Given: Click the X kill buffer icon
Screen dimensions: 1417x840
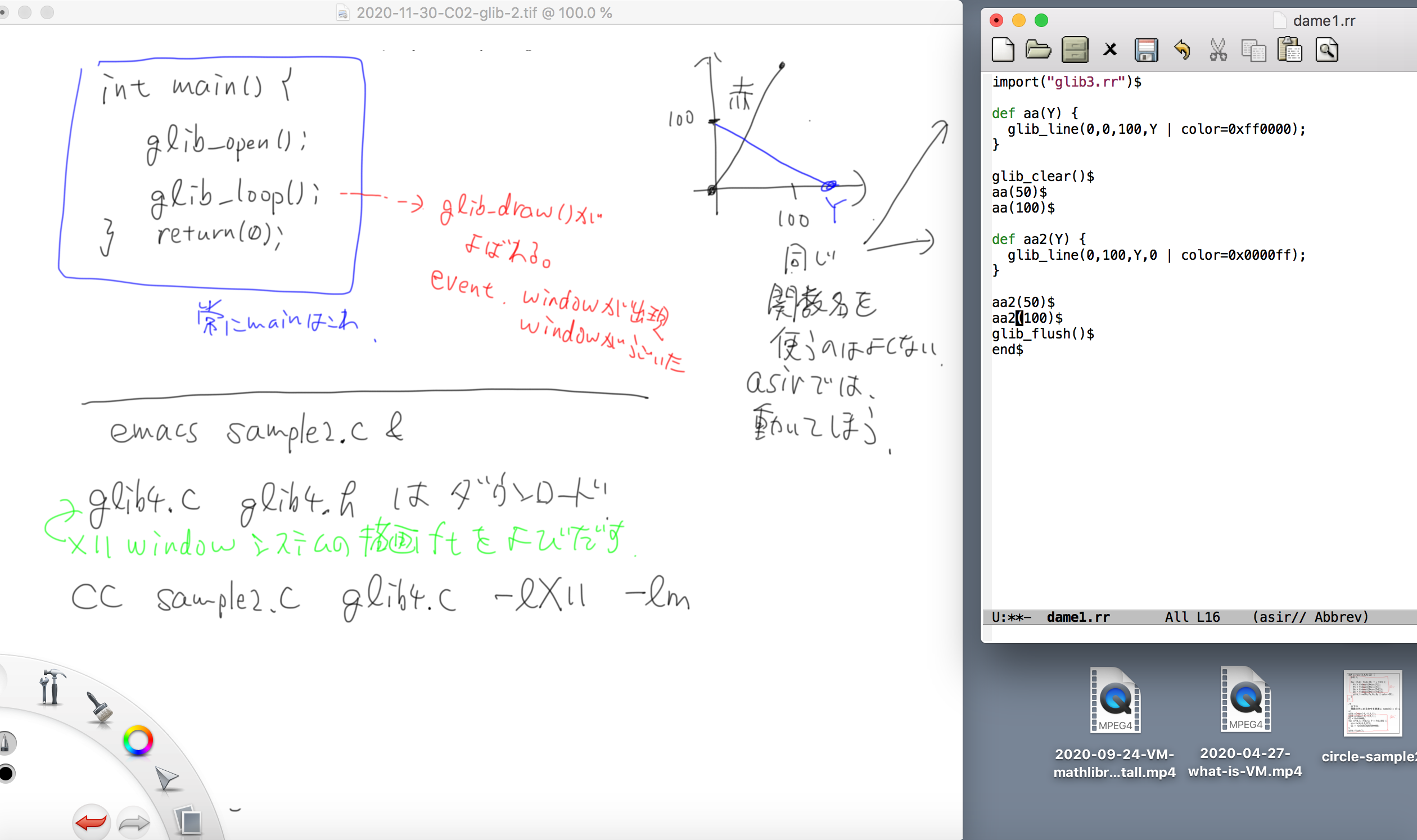Looking at the screenshot, I should pos(1110,50).
